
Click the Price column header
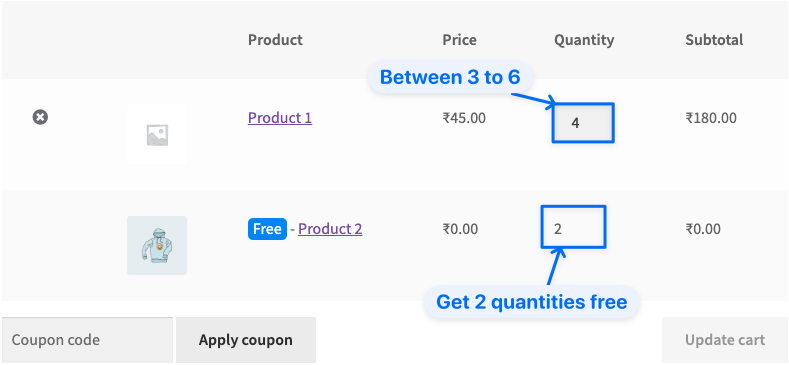459,40
